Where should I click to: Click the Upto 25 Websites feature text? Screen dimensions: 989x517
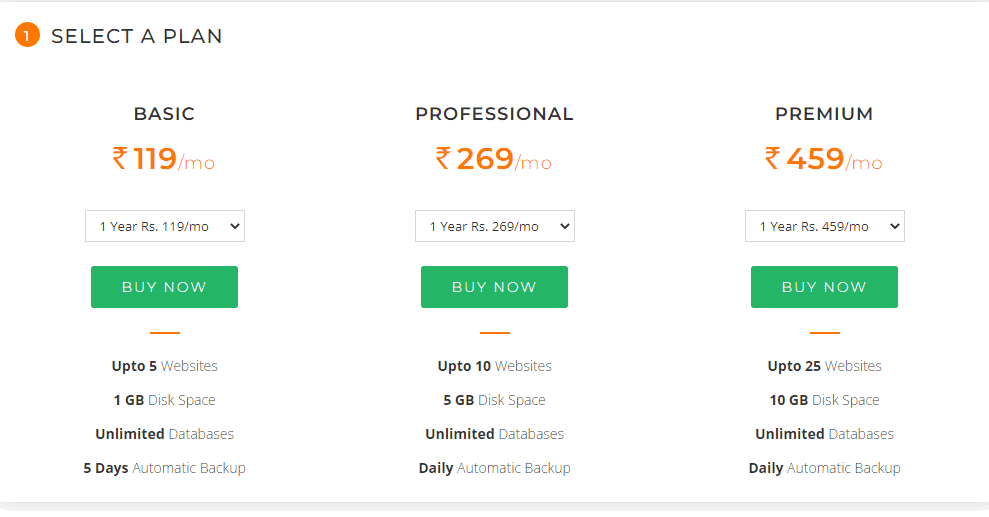click(x=824, y=366)
